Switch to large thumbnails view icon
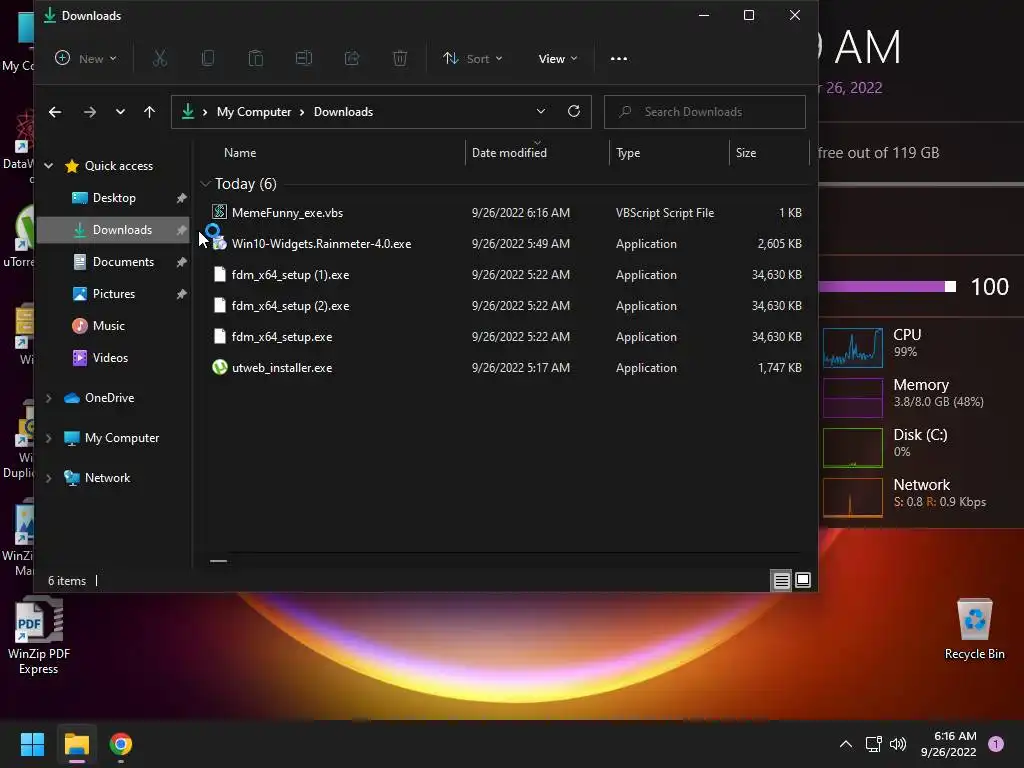 pyautogui.click(x=803, y=580)
